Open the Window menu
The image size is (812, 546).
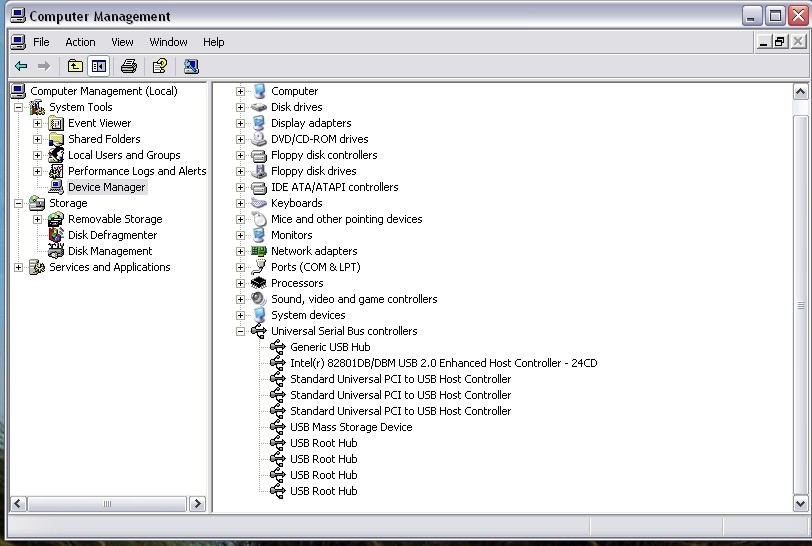tap(168, 42)
